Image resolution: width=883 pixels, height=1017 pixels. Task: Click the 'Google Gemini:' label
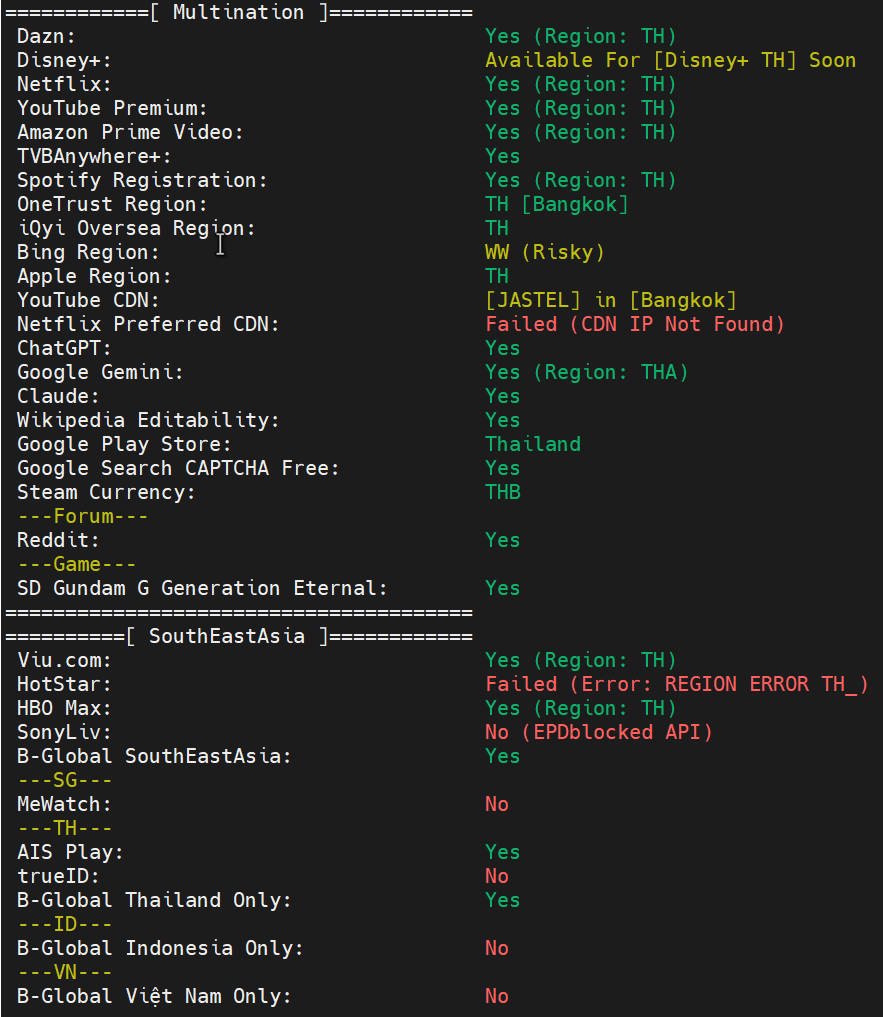[x=100, y=372]
